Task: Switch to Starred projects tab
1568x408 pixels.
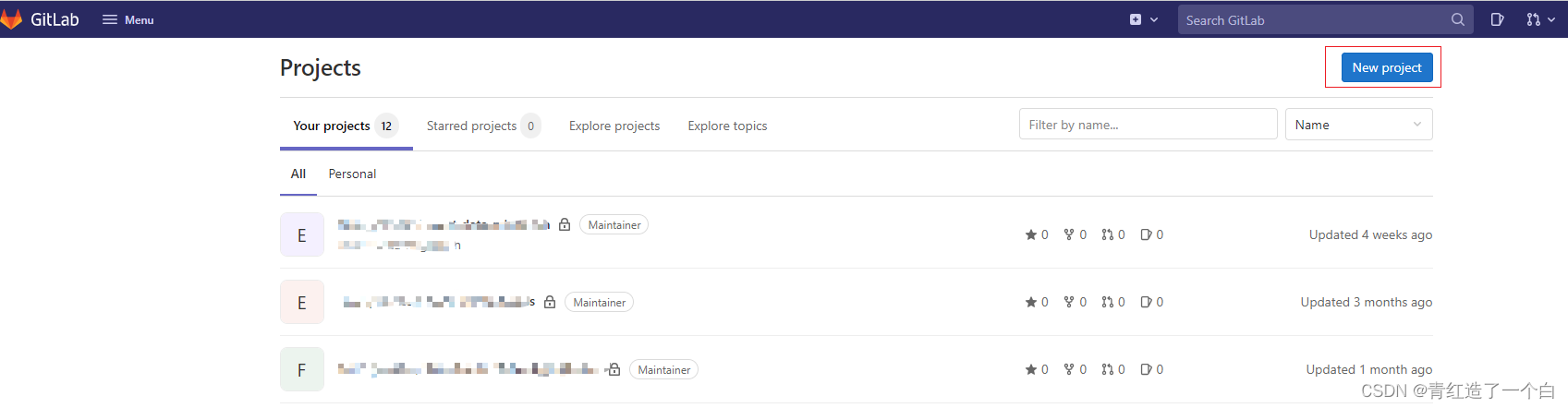Action: pyautogui.click(x=483, y=126)
